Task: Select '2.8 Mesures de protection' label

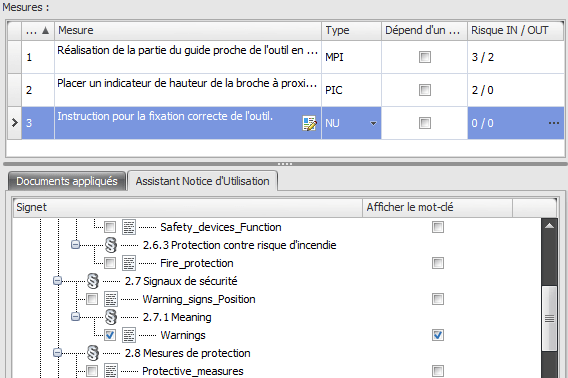Action: pos(188,353)
